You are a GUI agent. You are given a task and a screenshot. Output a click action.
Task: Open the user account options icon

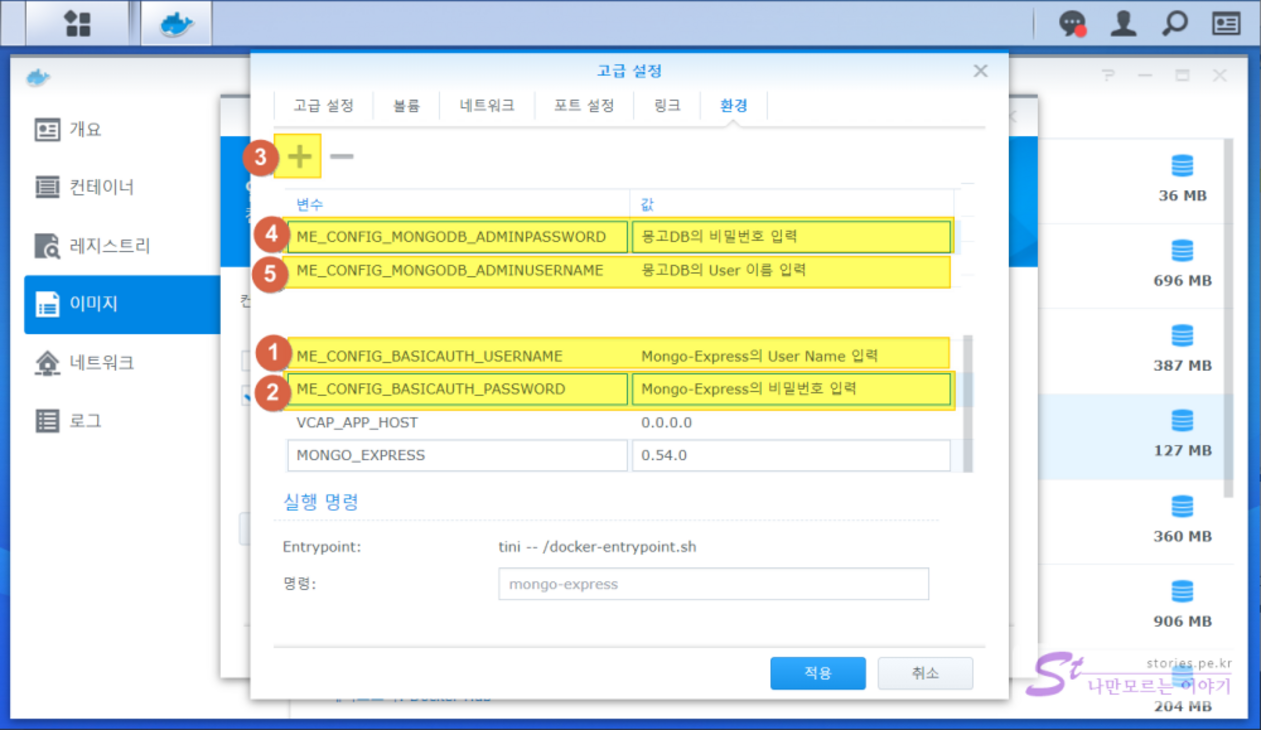point(1124,23)
